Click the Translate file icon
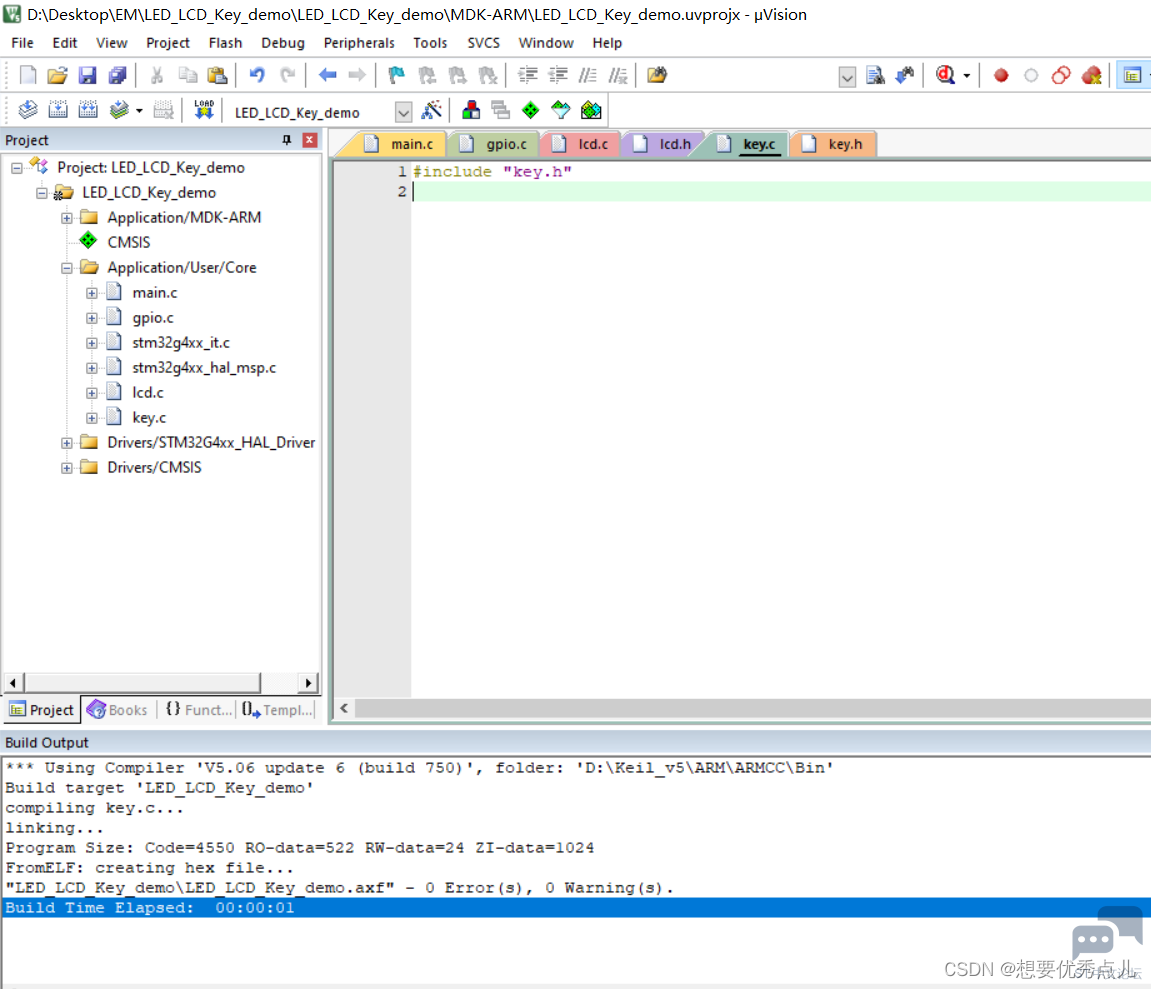 point(28,110)
